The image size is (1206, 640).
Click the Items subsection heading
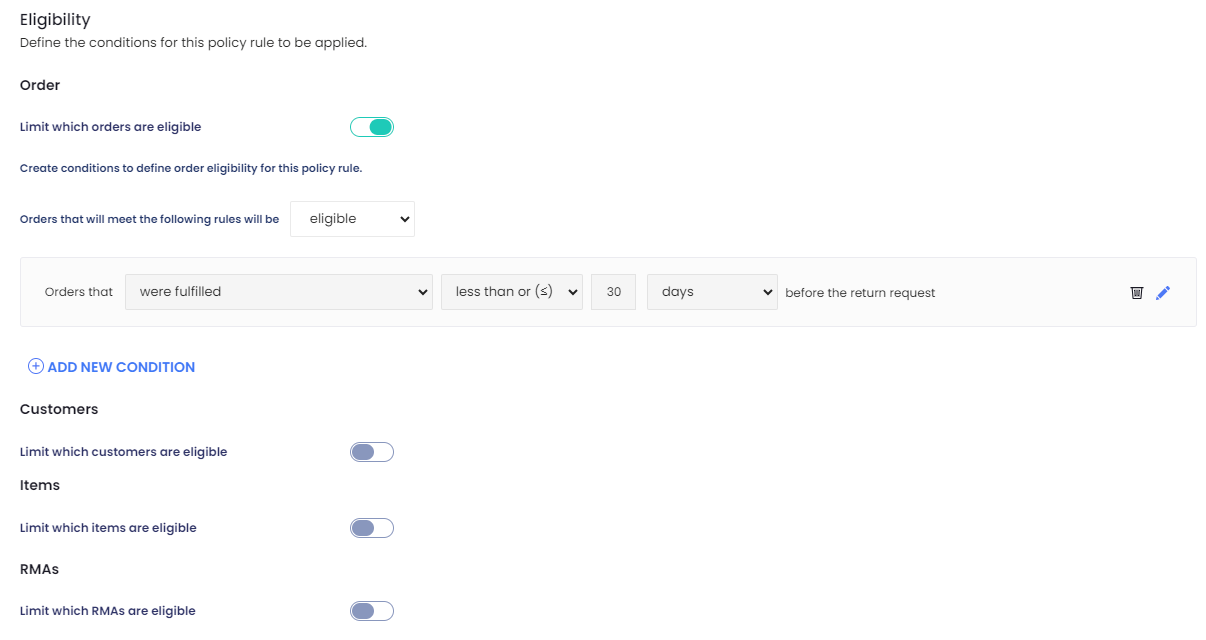40,485
